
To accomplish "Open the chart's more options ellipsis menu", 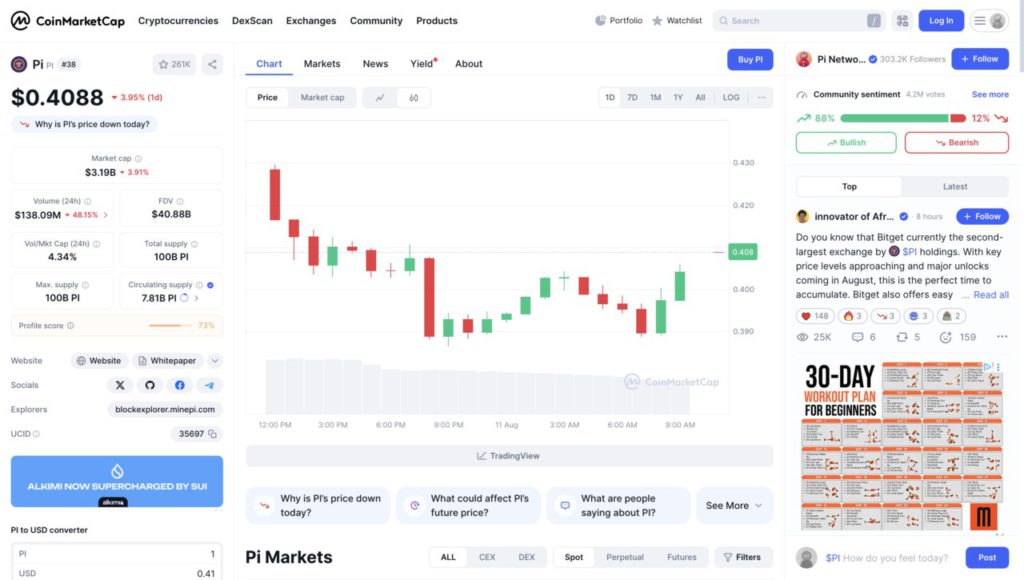I will click(762, 97).
